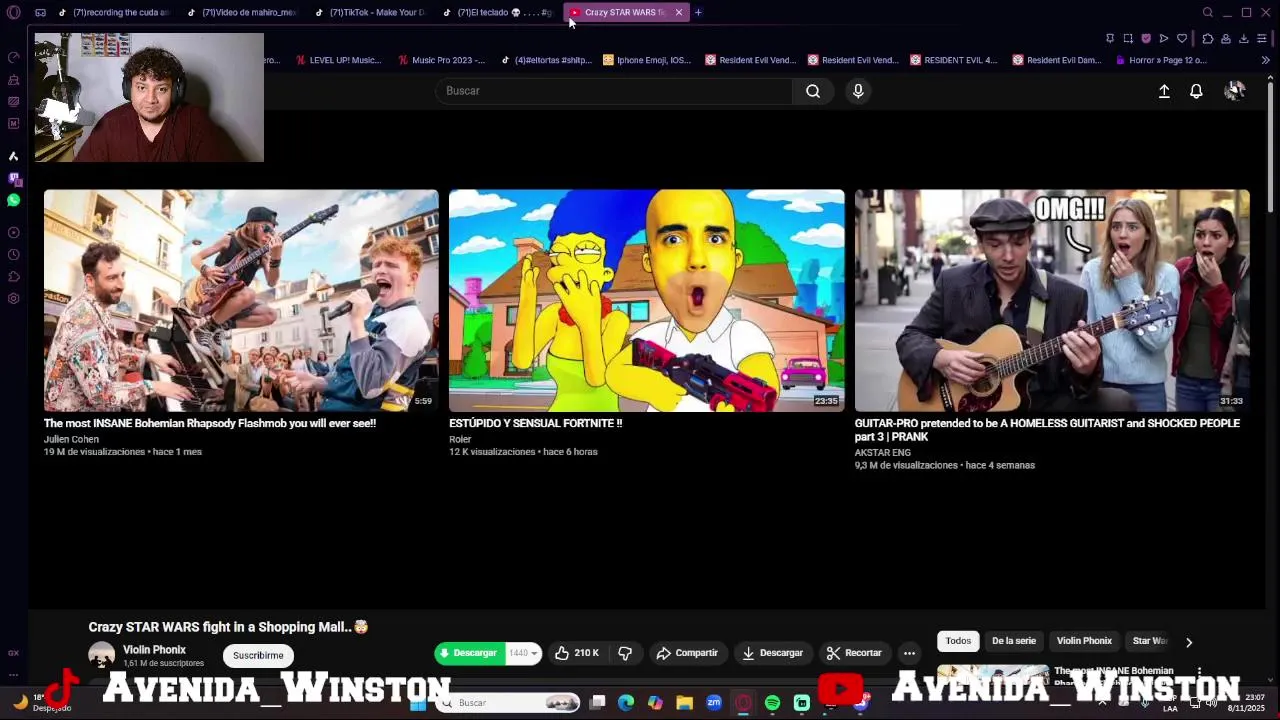
Task: Activate voice search microphone icon
Action: (x=858, y=91)
